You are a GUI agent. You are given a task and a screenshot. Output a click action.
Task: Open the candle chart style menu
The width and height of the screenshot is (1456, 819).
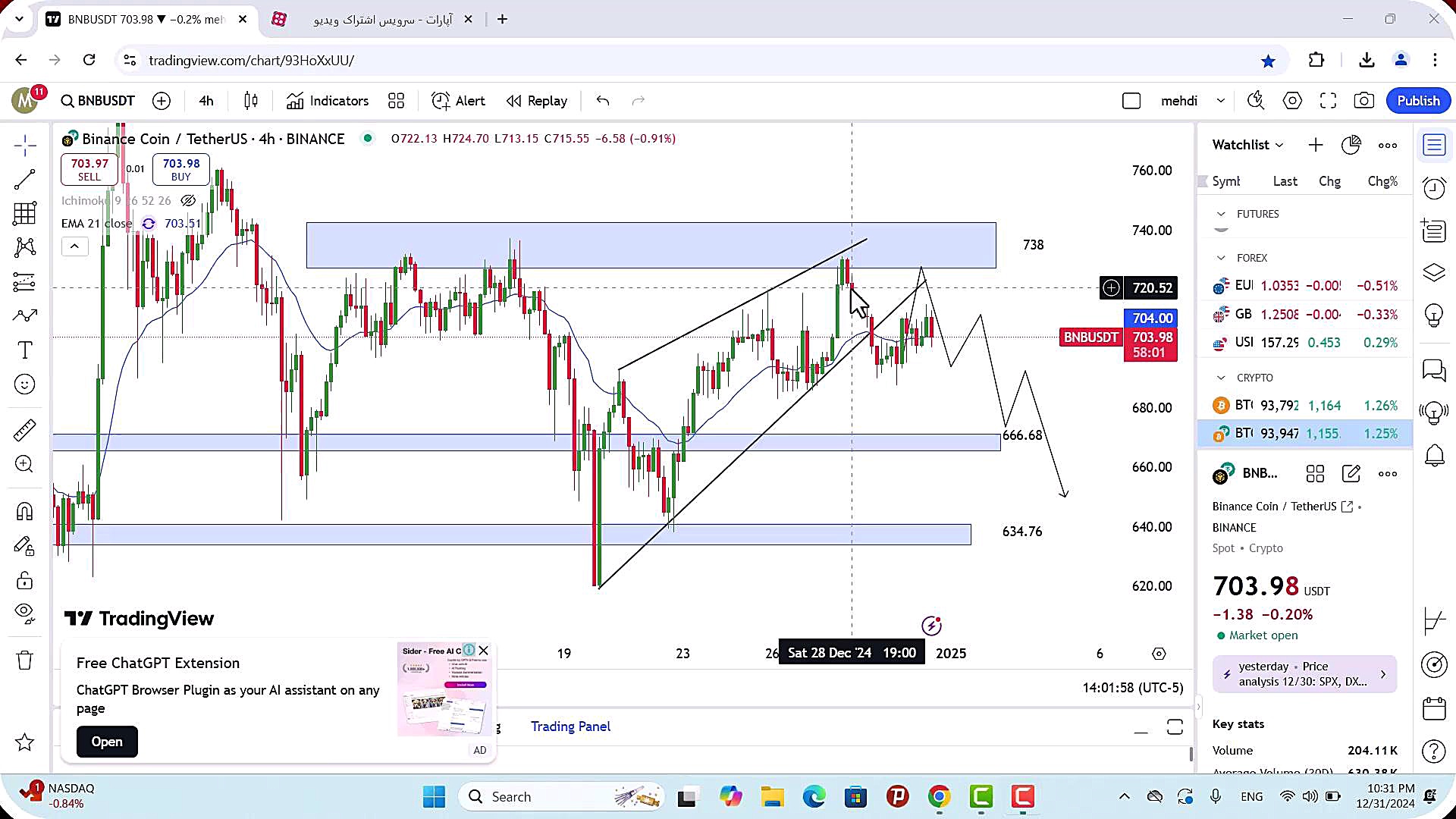(x=251, y=101)
